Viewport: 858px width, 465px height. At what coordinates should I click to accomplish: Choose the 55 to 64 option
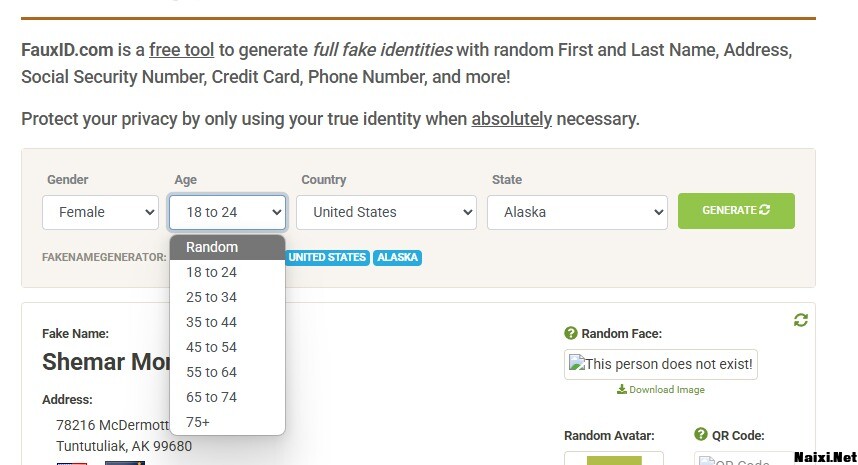tap(212, 372)
